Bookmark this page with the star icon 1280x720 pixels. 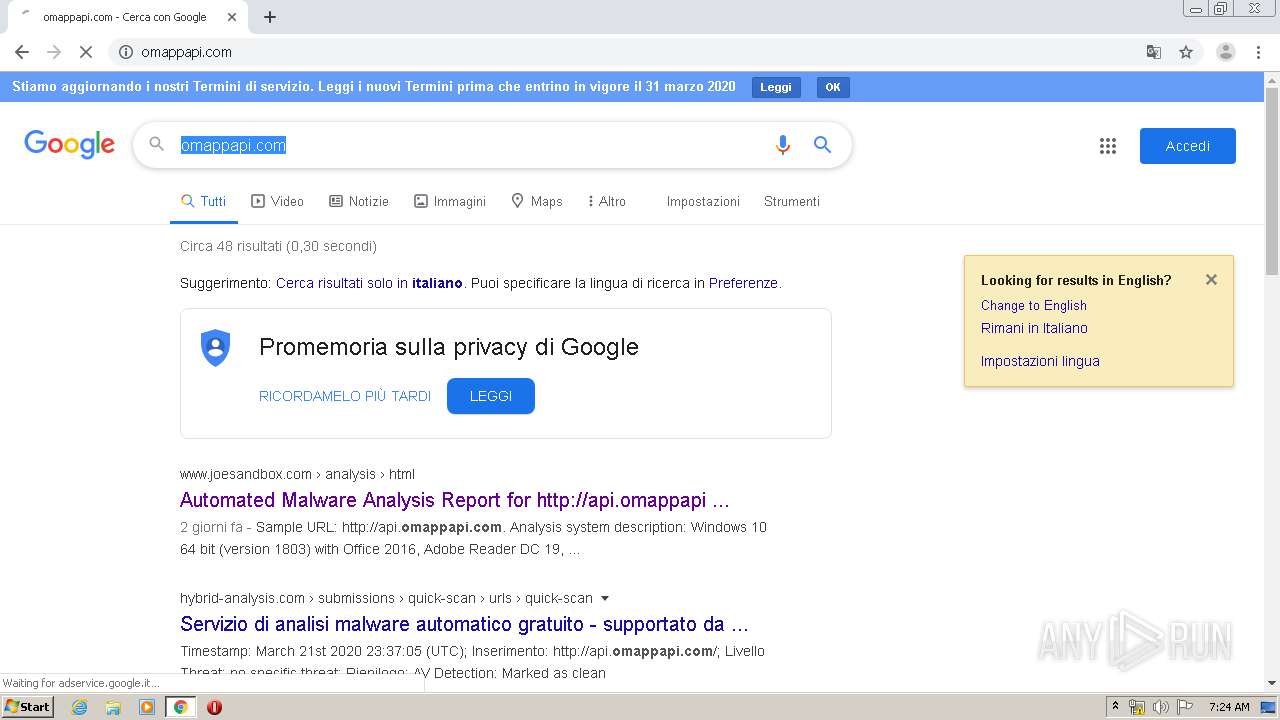click(x=1186, y=52)
